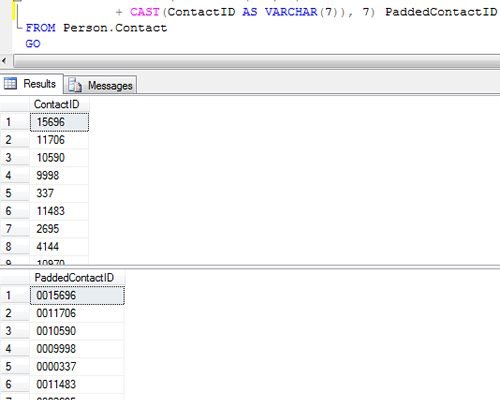Select cell with value 0009998
500x400 pixels.
click(x=77, y=349)
